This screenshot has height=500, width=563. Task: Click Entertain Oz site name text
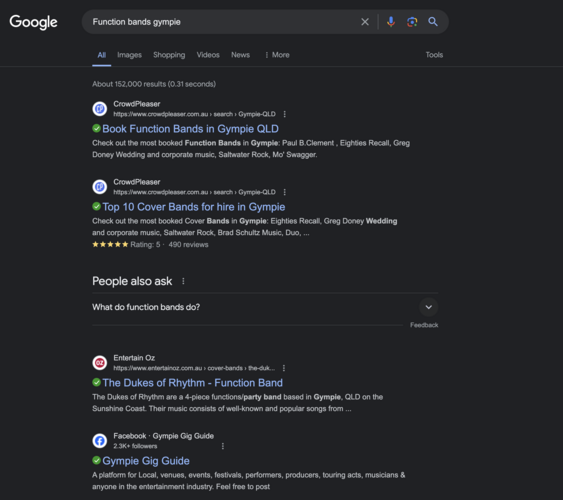[134, 358]
